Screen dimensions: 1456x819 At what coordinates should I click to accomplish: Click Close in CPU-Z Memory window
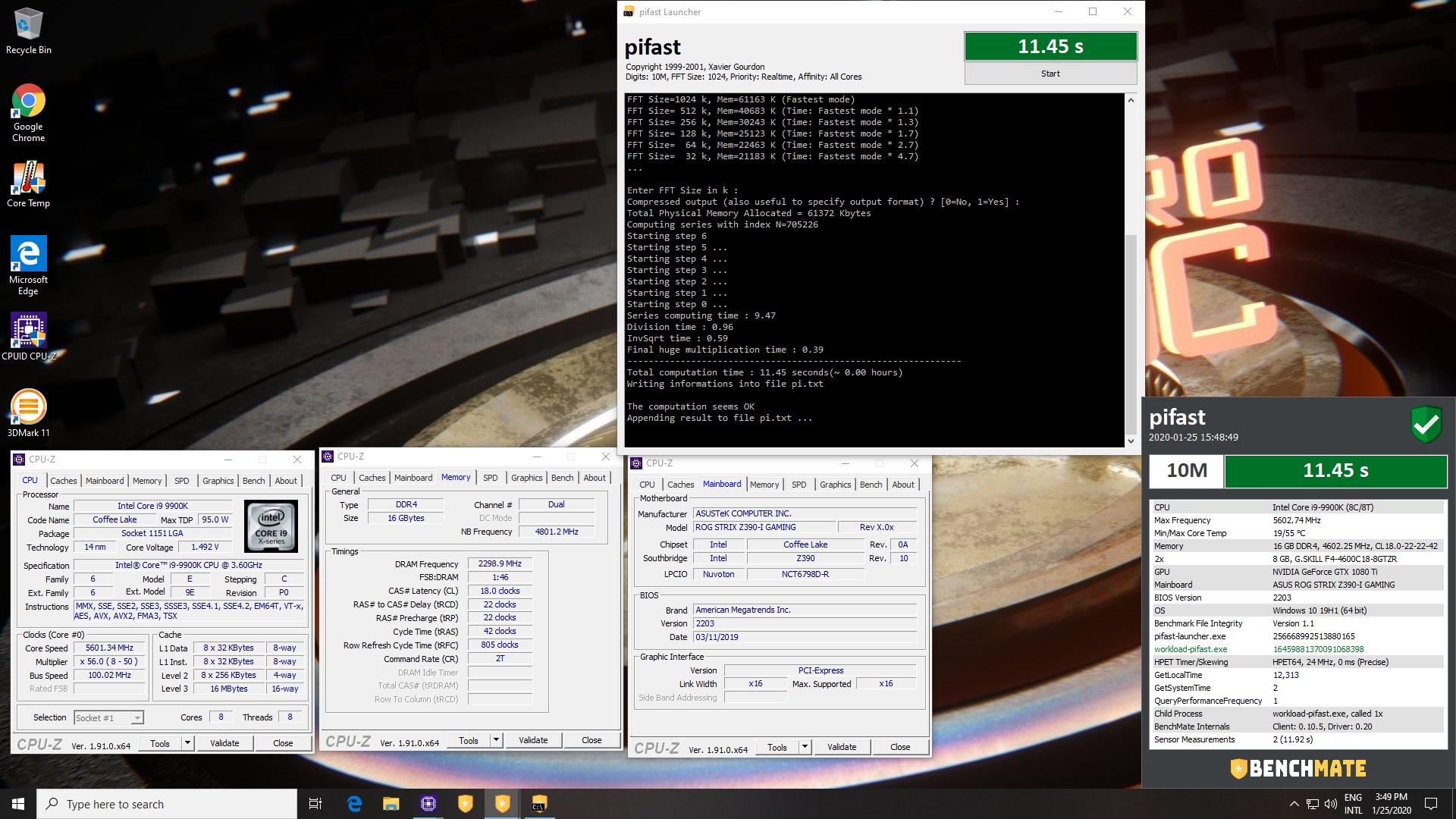click(x=591, y=740)
